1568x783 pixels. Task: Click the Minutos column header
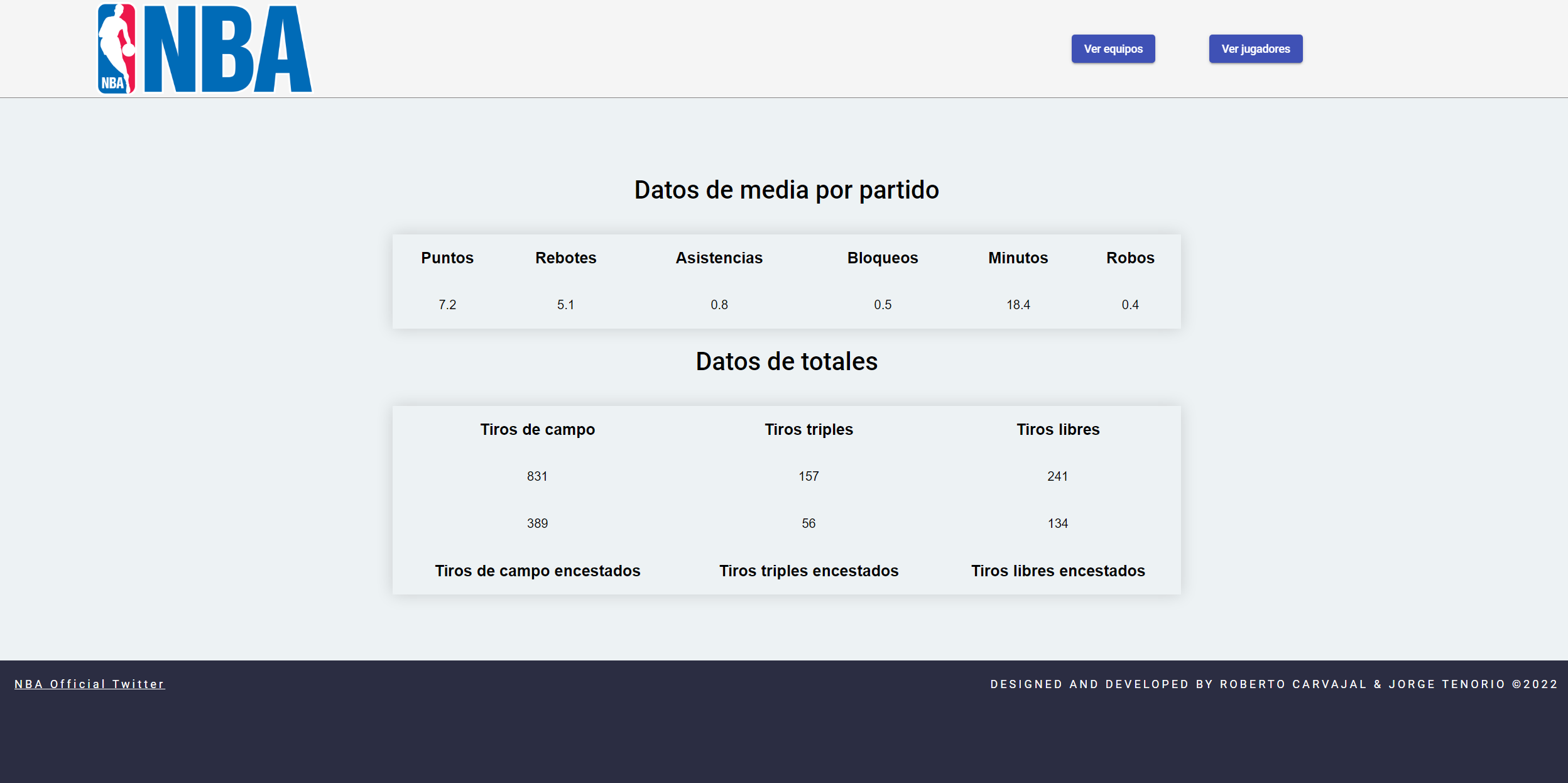[x=1018, y=258]
